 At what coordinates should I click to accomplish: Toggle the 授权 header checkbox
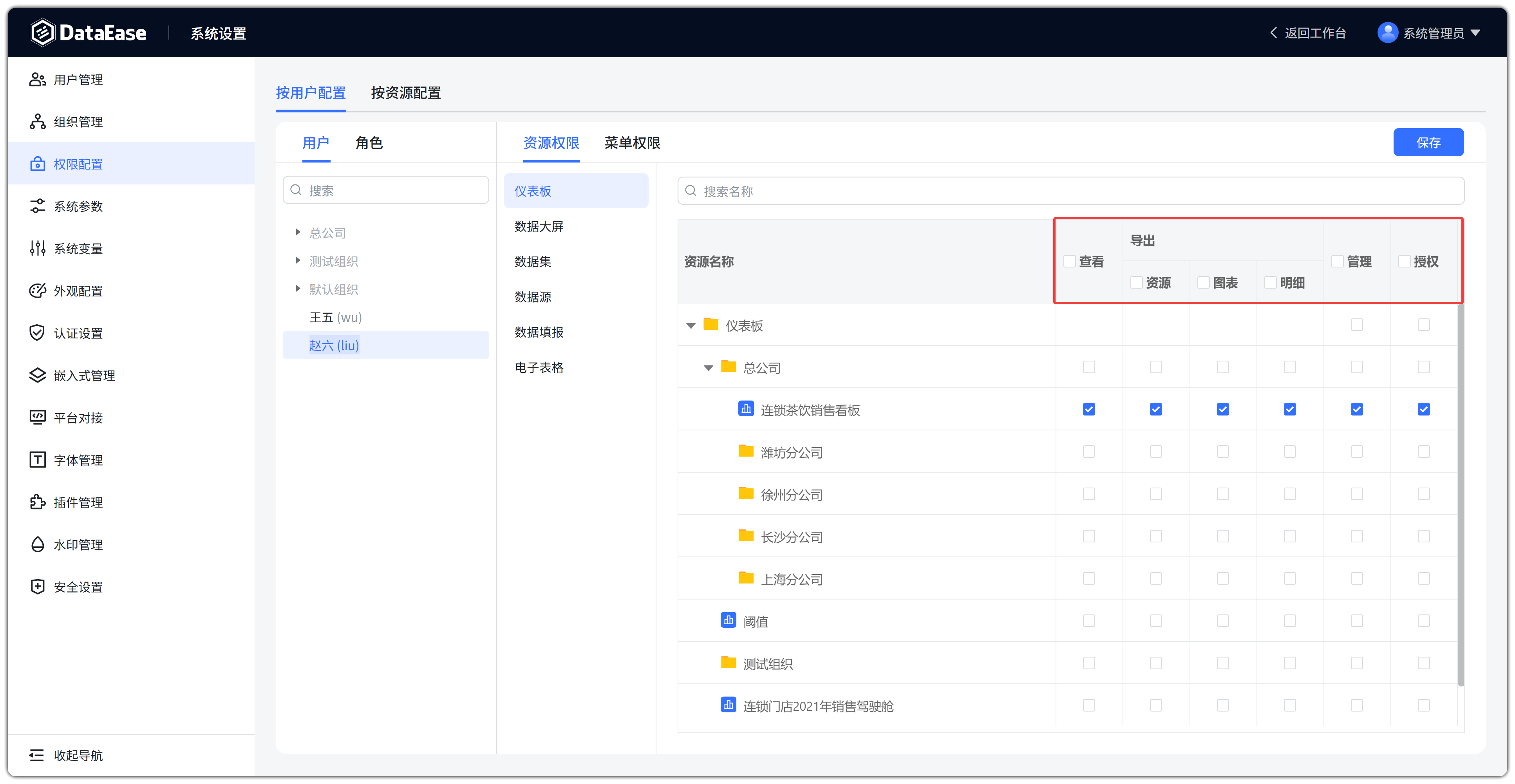point(1405,261)
